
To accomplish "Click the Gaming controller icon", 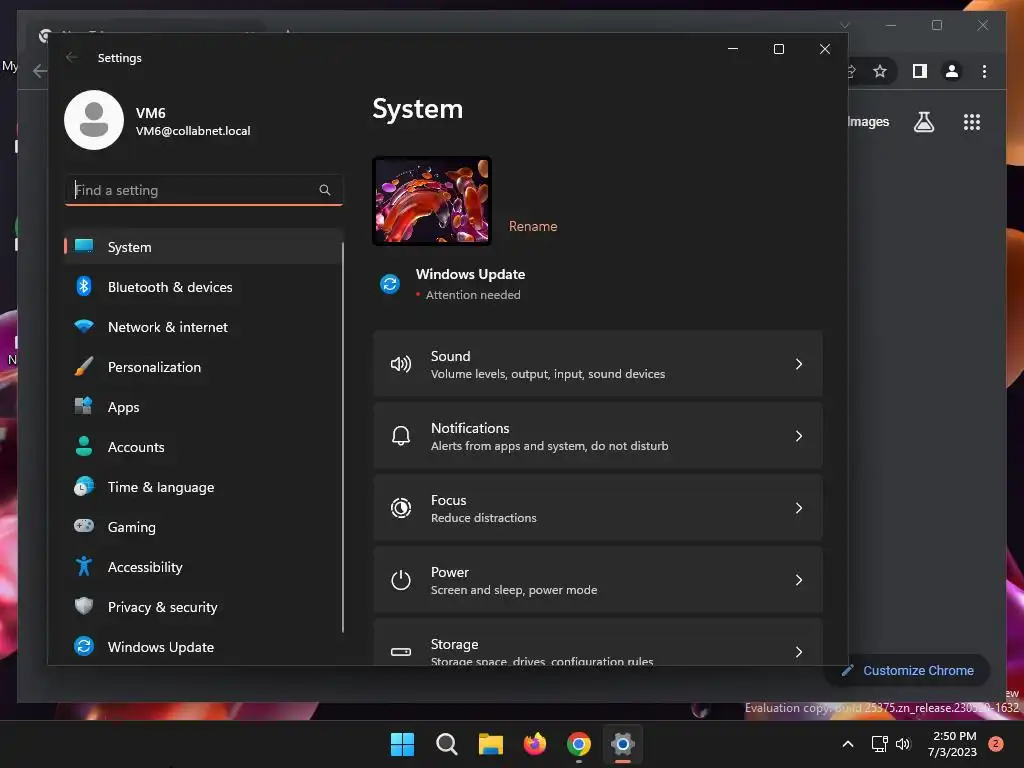I will pos(84,526).
